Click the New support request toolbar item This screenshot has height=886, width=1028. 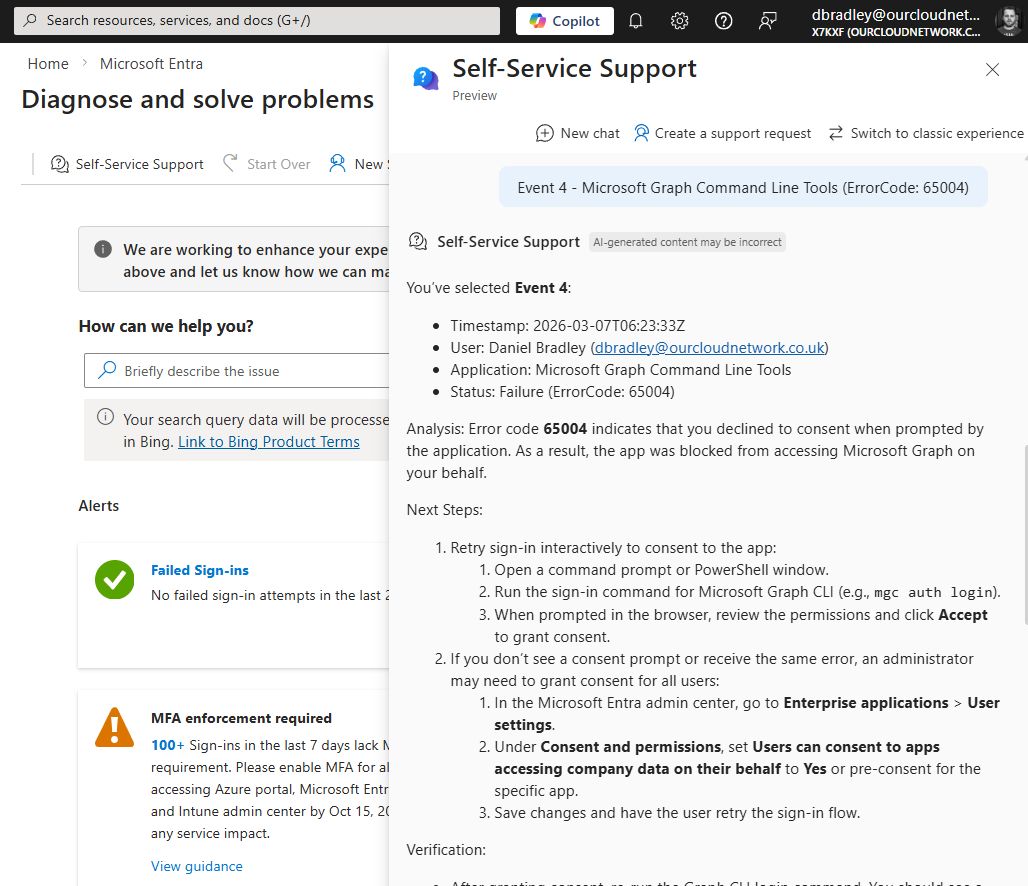[358, 164]
